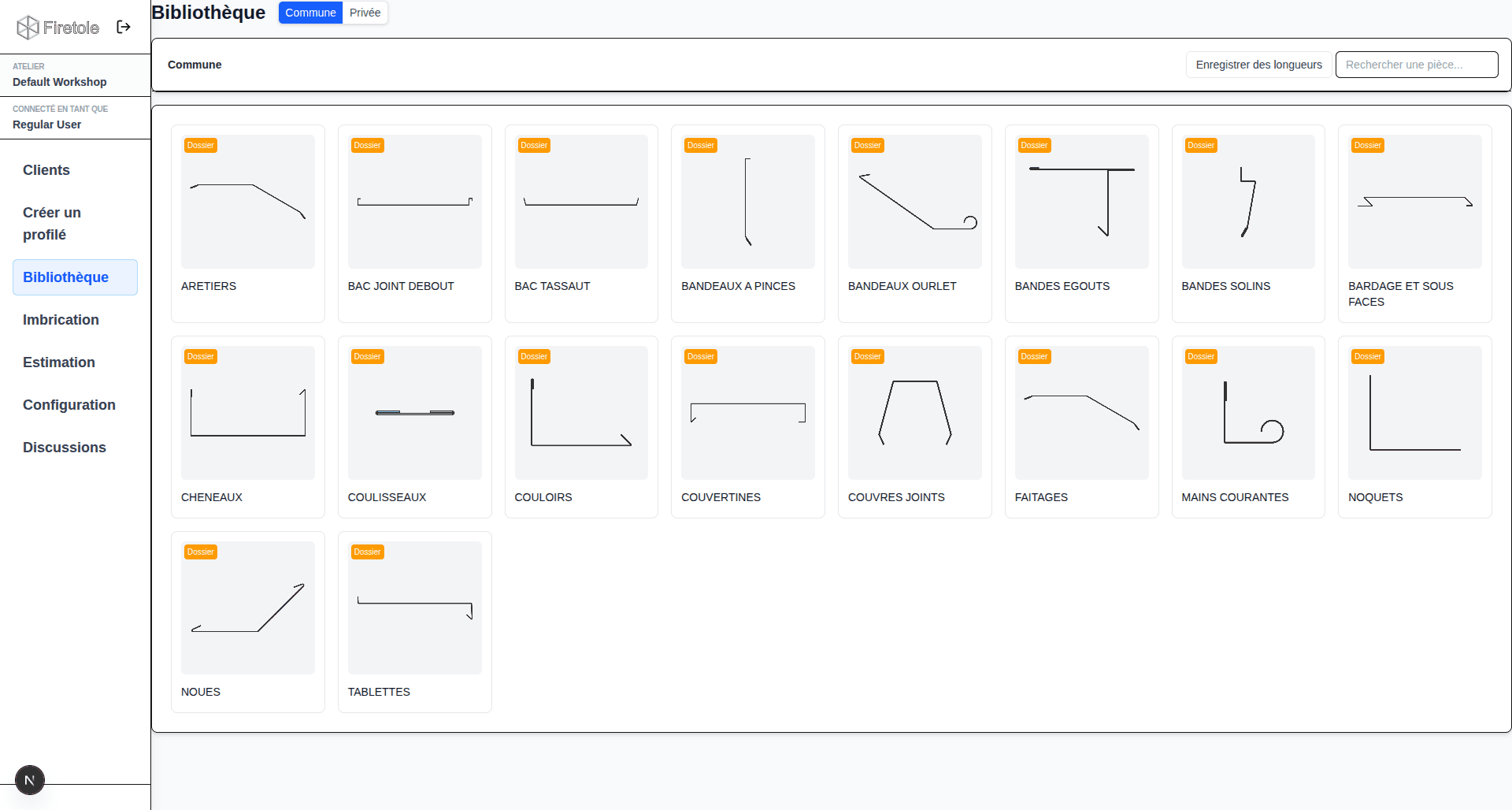The width and height of the screenshot is (1512, 810).
Task: Open the BANDEAUX A PINCES thumbnail
Action: coord(748,202)
